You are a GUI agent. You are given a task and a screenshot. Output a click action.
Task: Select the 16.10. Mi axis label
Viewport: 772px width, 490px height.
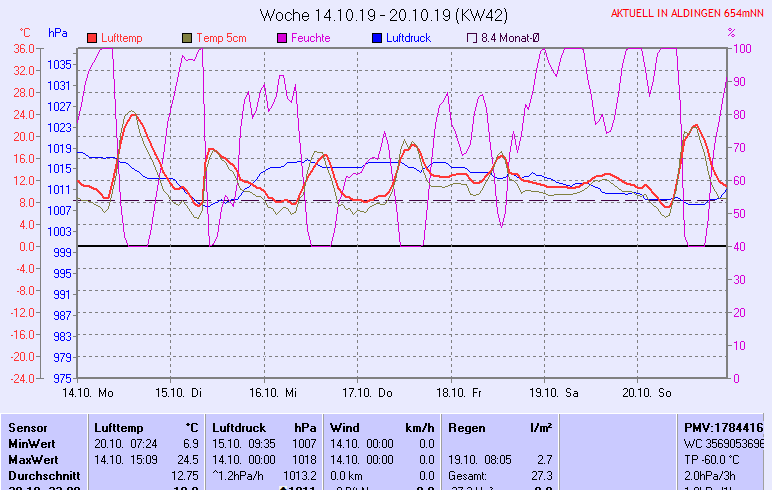(275, 393)
